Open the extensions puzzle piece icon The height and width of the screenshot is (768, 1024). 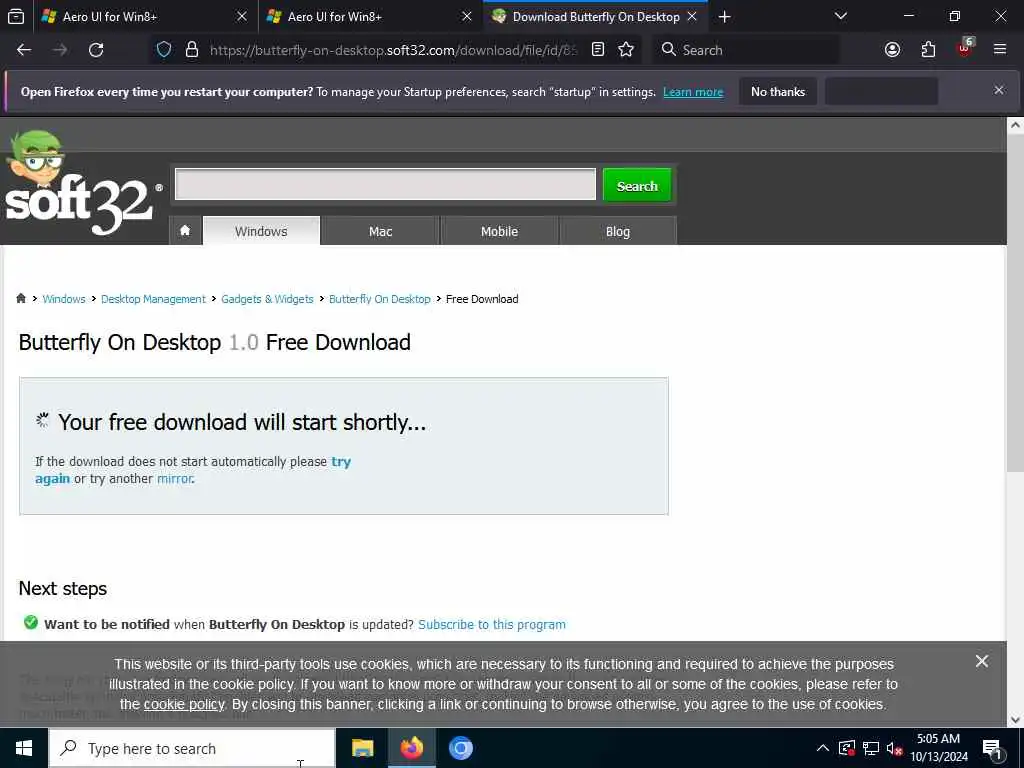928,50
